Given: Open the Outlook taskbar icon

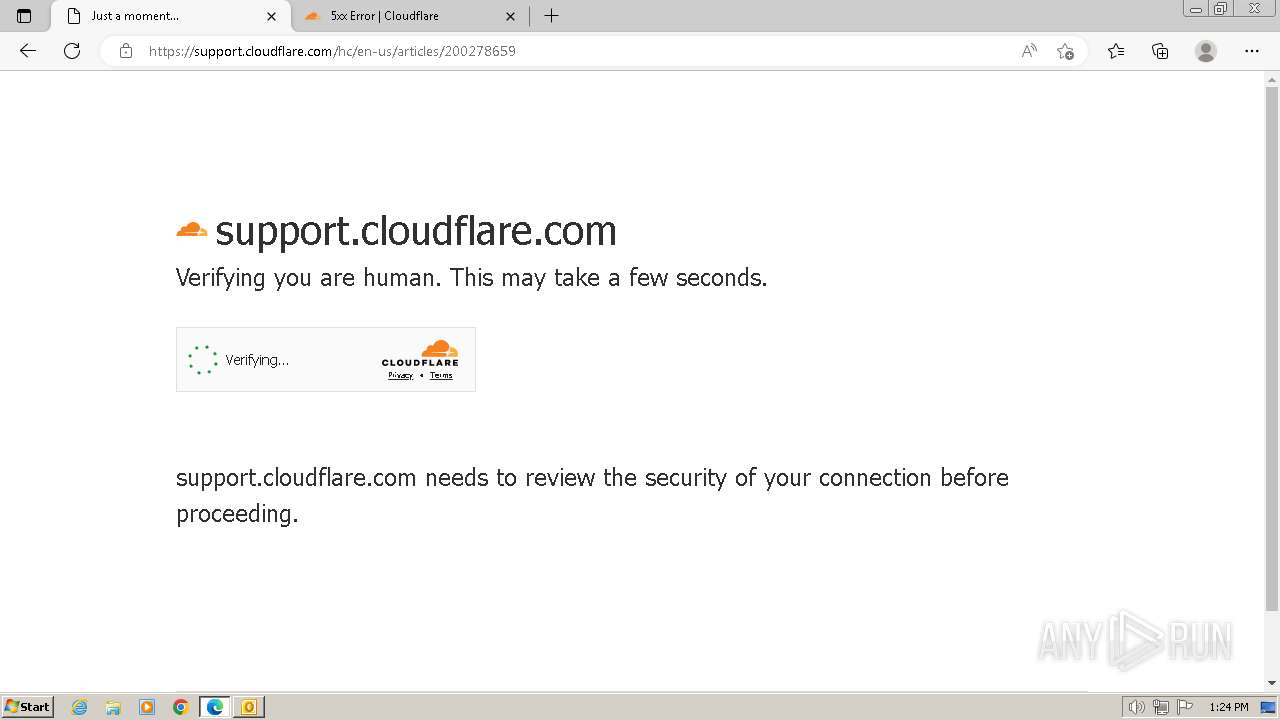Looking at the screenshot, I should click(x=249, y=707).
